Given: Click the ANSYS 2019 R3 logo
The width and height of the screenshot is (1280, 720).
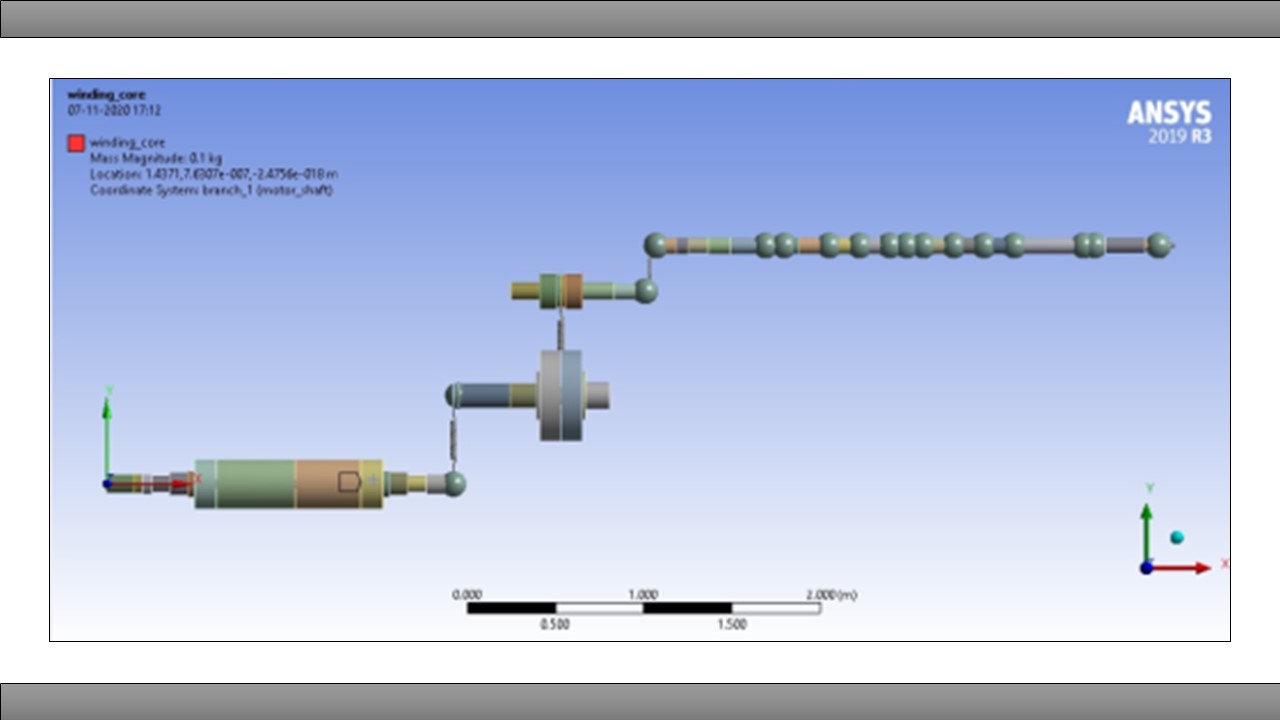Looking at the screenshot, I should [1169, 121].
